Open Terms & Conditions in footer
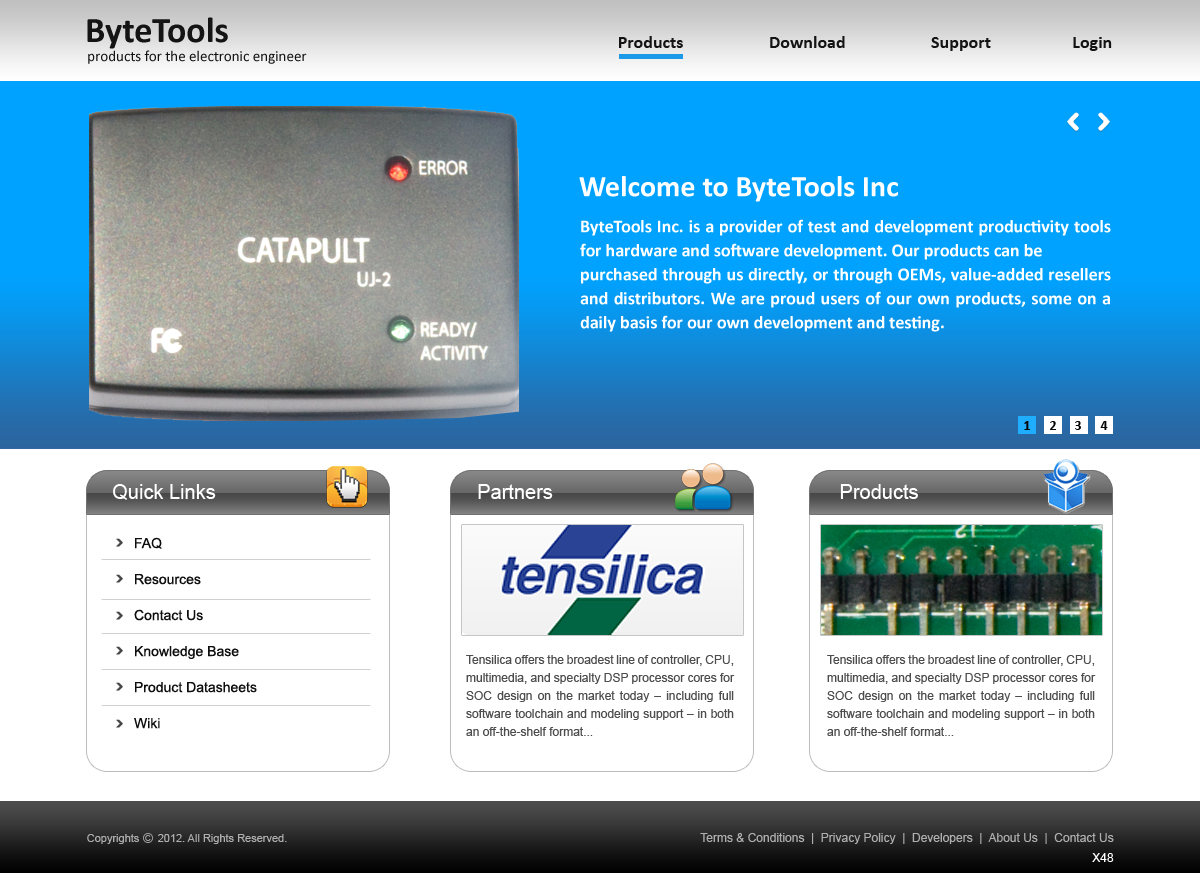 (752, 838)
